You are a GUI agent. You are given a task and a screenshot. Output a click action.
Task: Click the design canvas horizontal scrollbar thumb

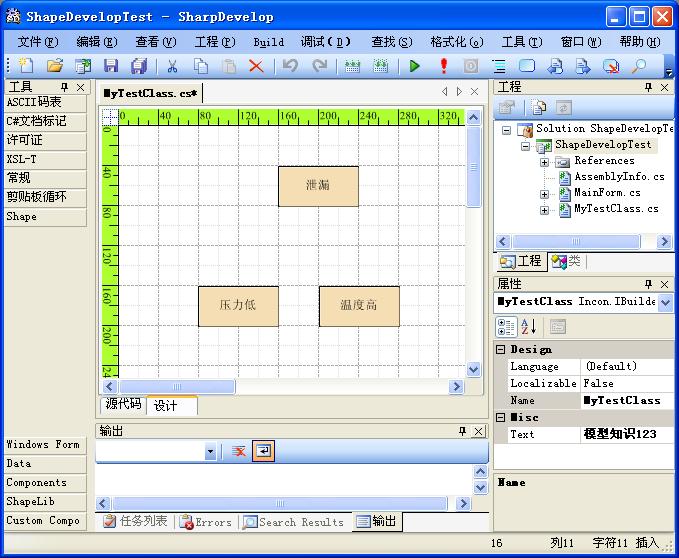177,386
